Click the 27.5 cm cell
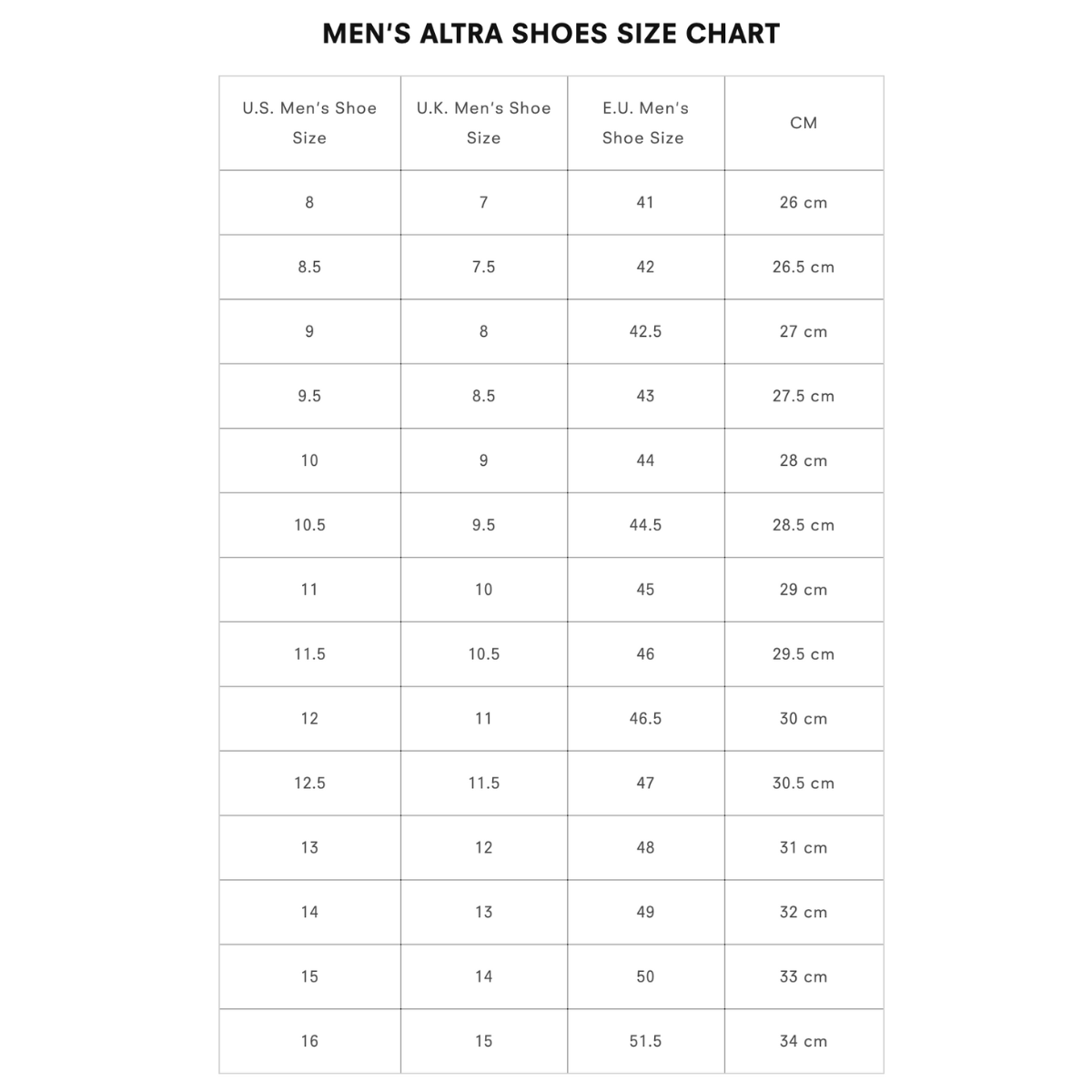The image size is (1092, 1092). [804, 397]
